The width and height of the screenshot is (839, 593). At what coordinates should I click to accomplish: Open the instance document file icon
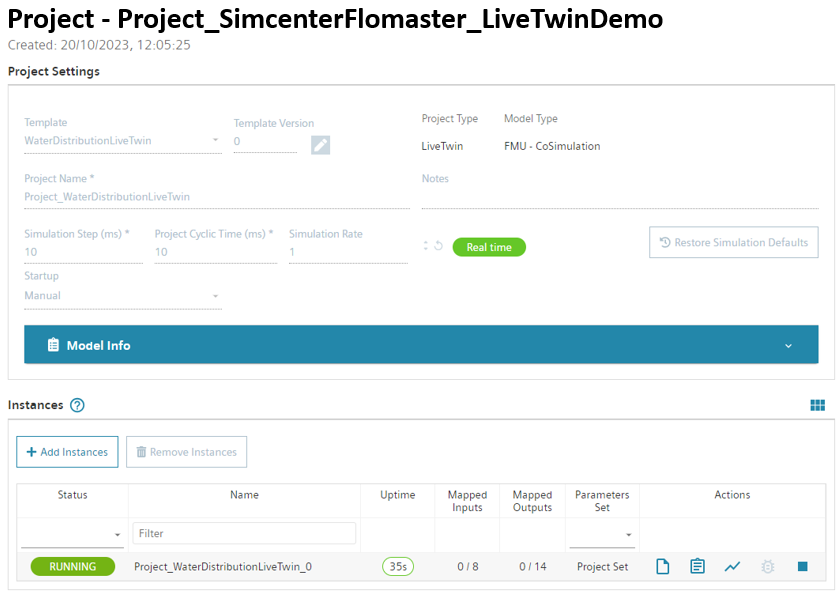pyautogui.click(x=662, y=566)
